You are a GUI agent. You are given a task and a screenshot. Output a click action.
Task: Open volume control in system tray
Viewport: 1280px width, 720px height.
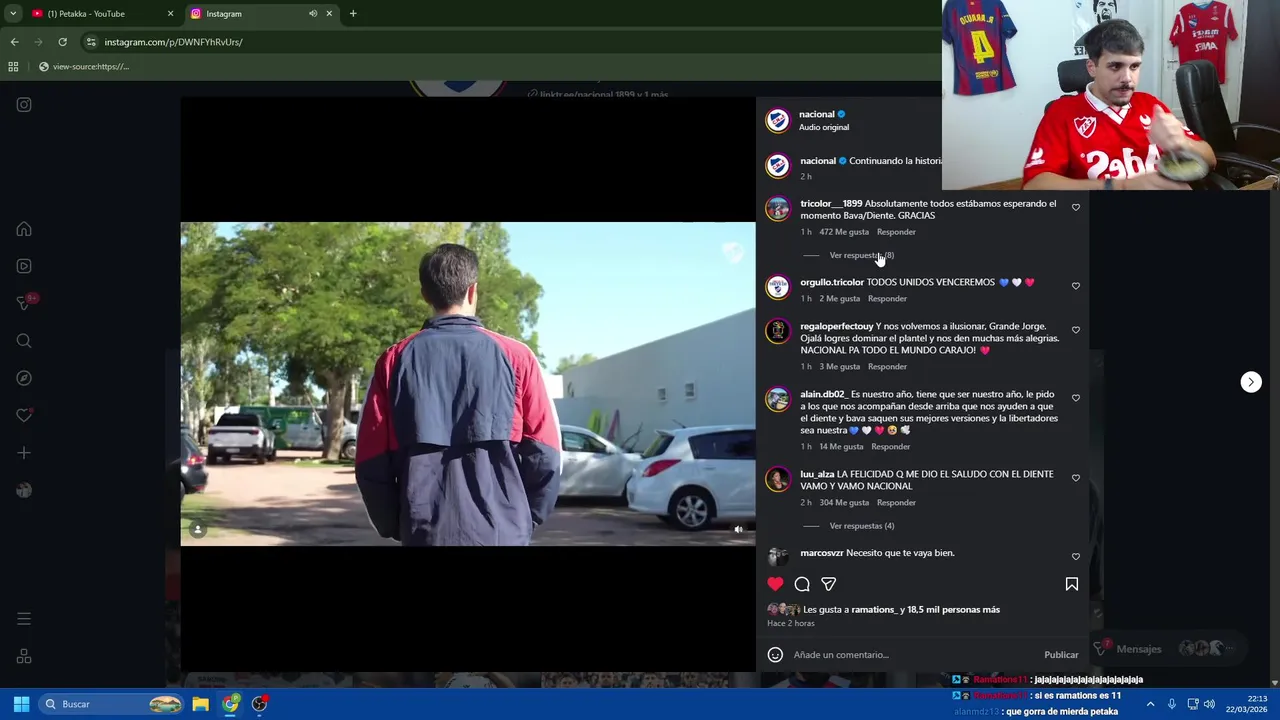point(1209,704)
